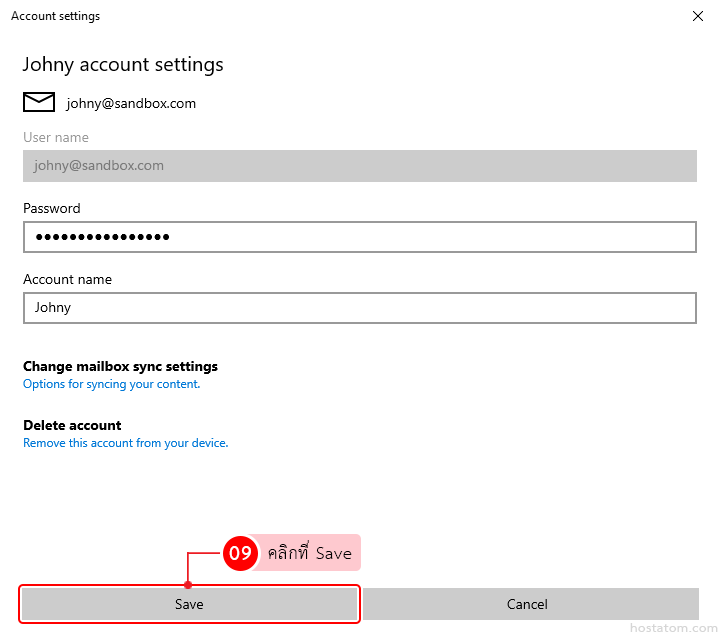Click the Password label text
Viewport: 720px width, 635px height.
pos(52,208)
